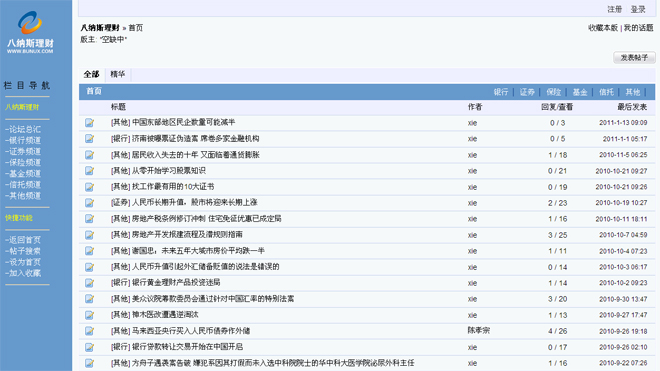
Task: Click post icon beside 从零开始学习股票知识
Action: coord(89,171)
